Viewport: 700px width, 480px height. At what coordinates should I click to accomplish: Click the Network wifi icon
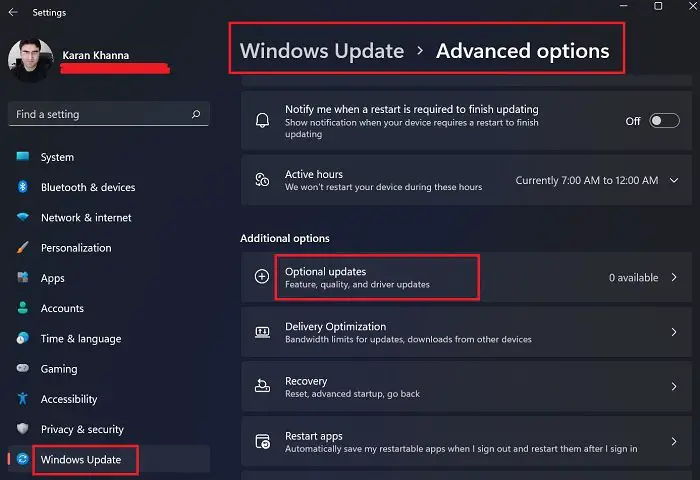point(23,217)
